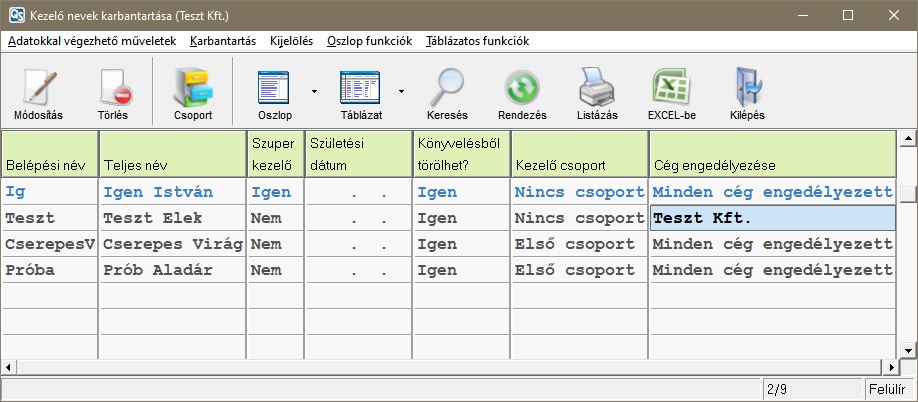Print list with Listázás icon
This screenshot has height=402, width=918.
597,88
